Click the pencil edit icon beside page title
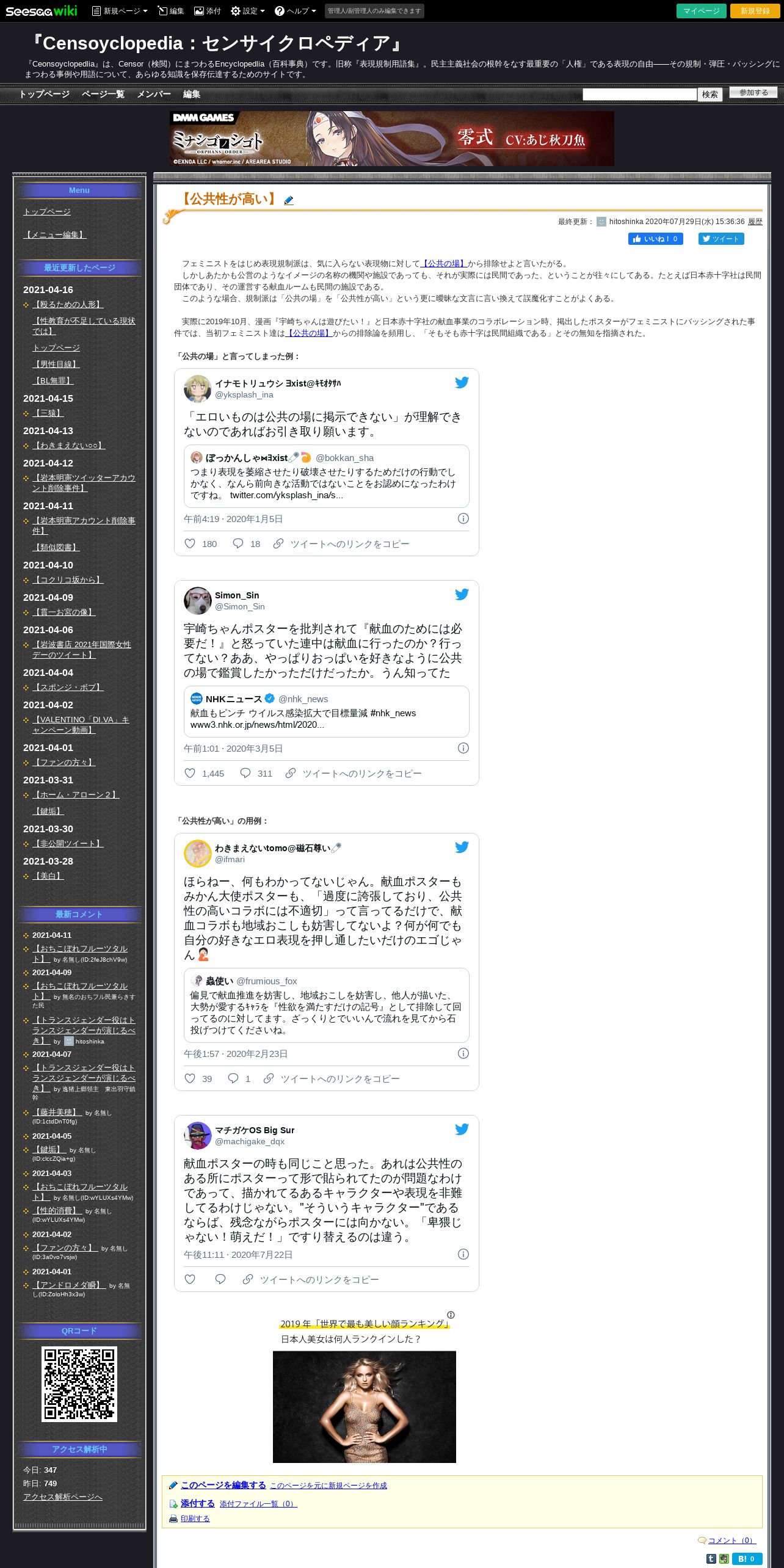Screen dimensions: 784x1568 point(289,200)
